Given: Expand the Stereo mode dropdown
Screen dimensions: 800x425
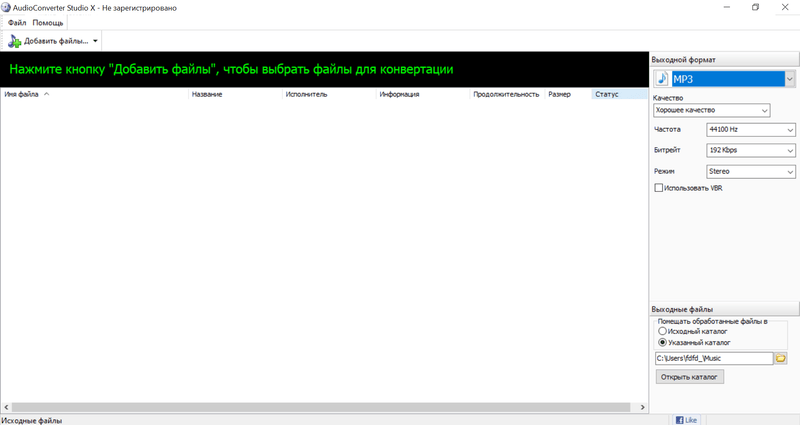Looking at the screenshot, I should tap(790, 171).
